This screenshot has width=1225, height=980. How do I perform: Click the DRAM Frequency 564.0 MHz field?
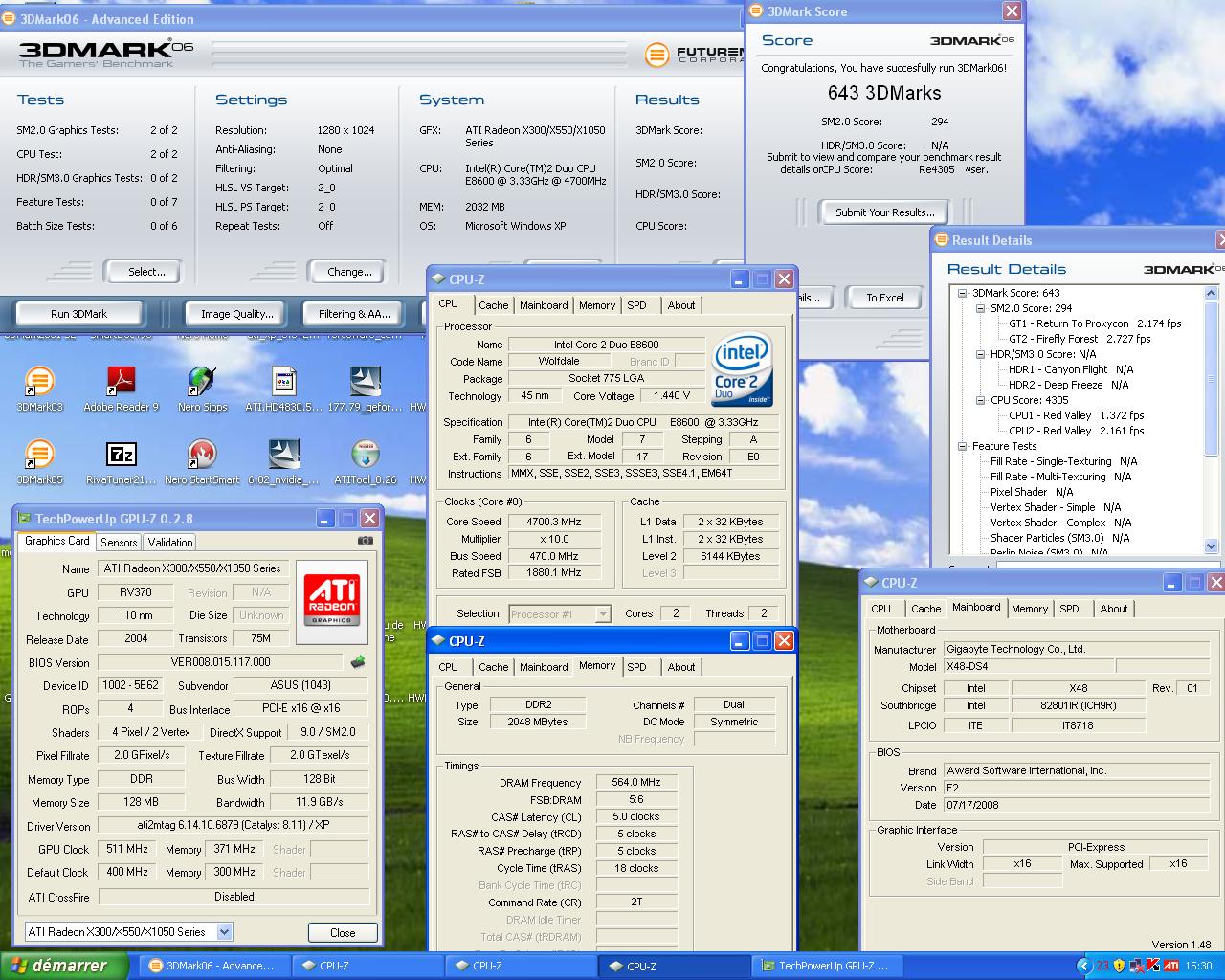coord(636,782)
